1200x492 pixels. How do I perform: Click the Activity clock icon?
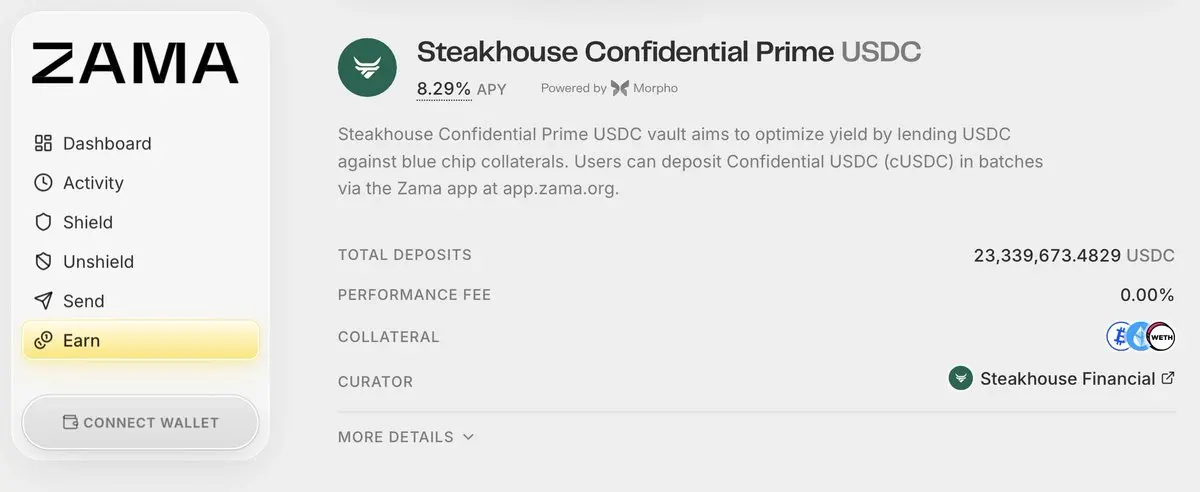point(43,183)
